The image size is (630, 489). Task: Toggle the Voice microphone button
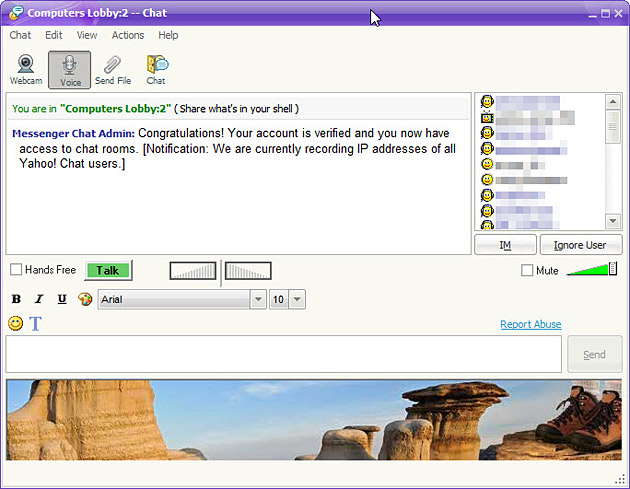pyautogui.click(x=70, y=70)
